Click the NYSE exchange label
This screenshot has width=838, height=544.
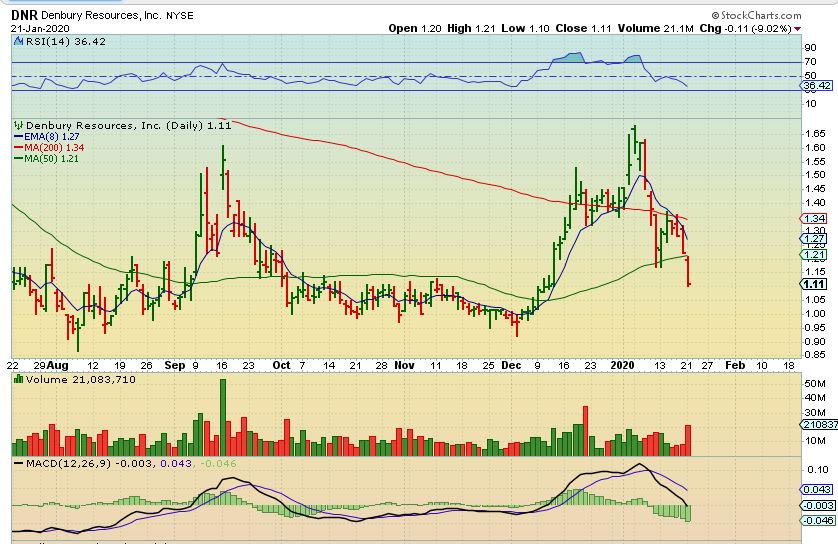point(180,16)
